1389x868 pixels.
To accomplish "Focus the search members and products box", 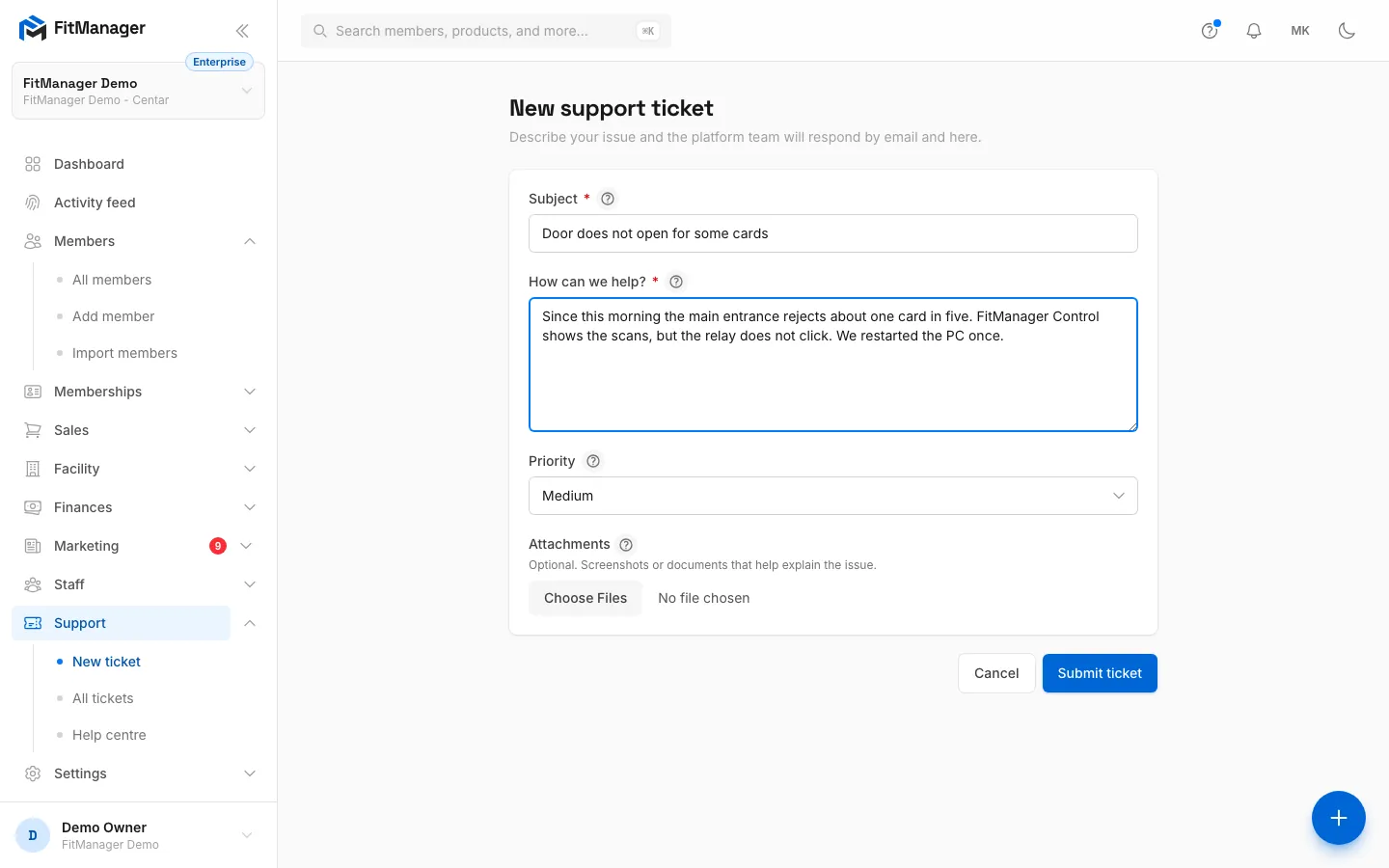I will point(486,31).
